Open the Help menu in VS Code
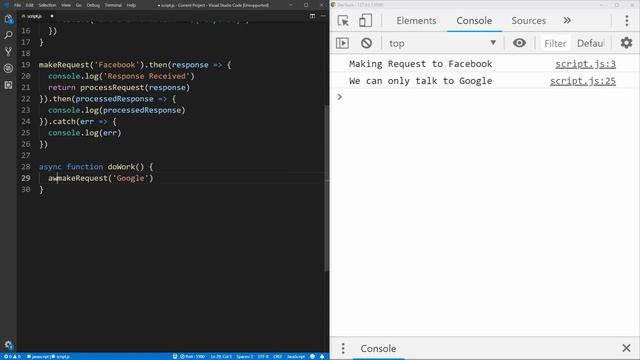Screen dimensions: 640x360 point(131,5)
